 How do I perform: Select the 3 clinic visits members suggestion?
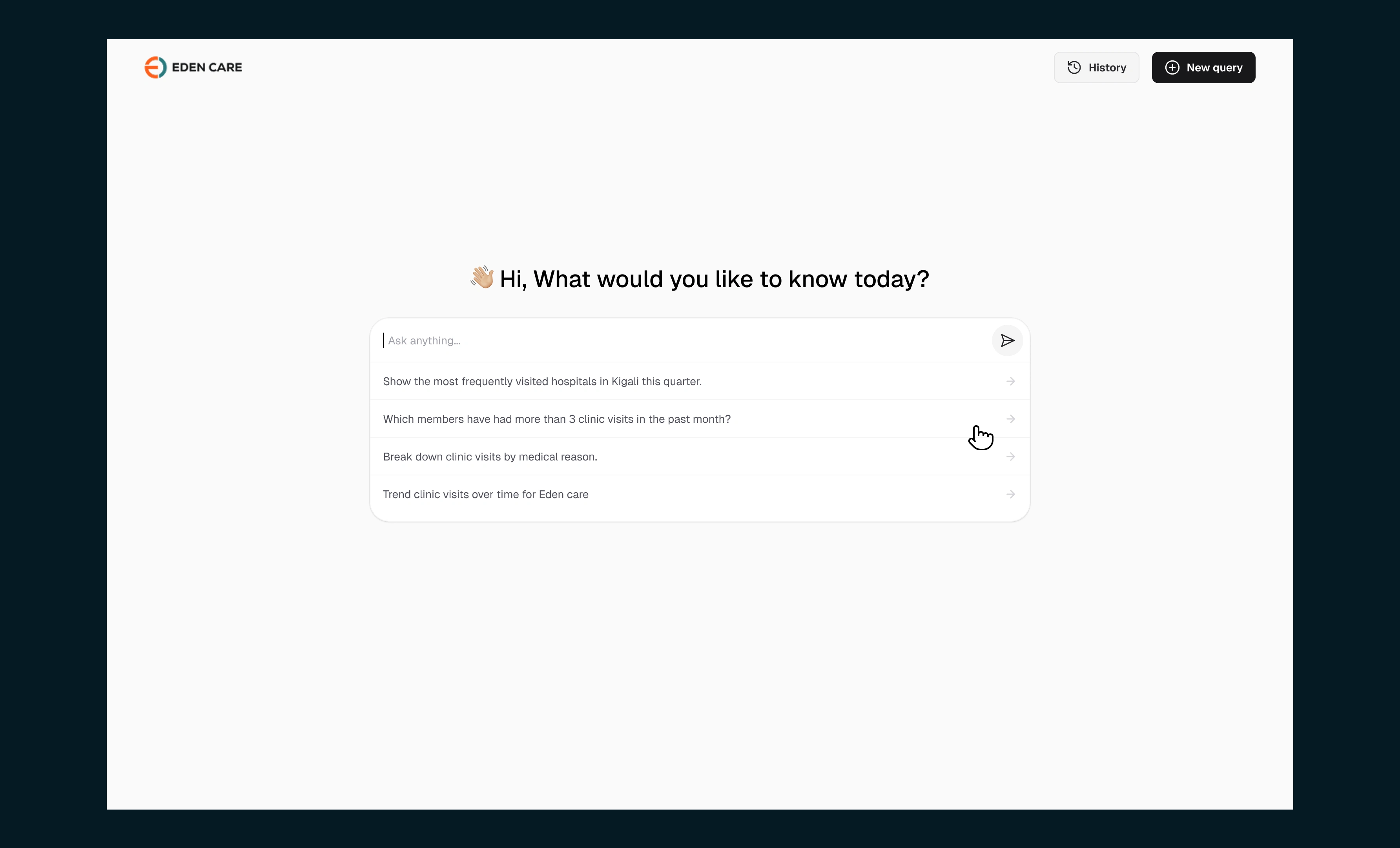coord(556,419)
